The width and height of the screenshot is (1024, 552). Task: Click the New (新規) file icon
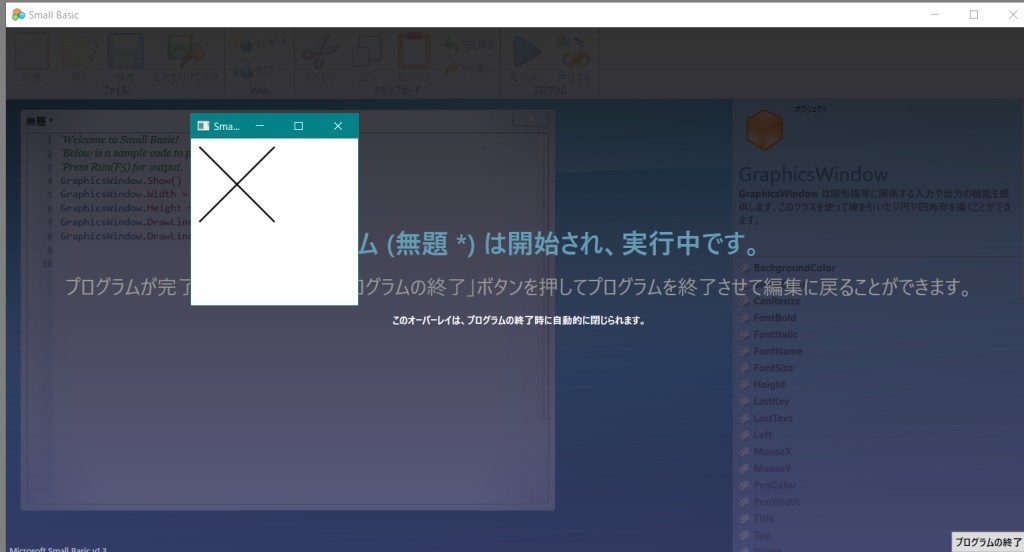click(32, 52)
